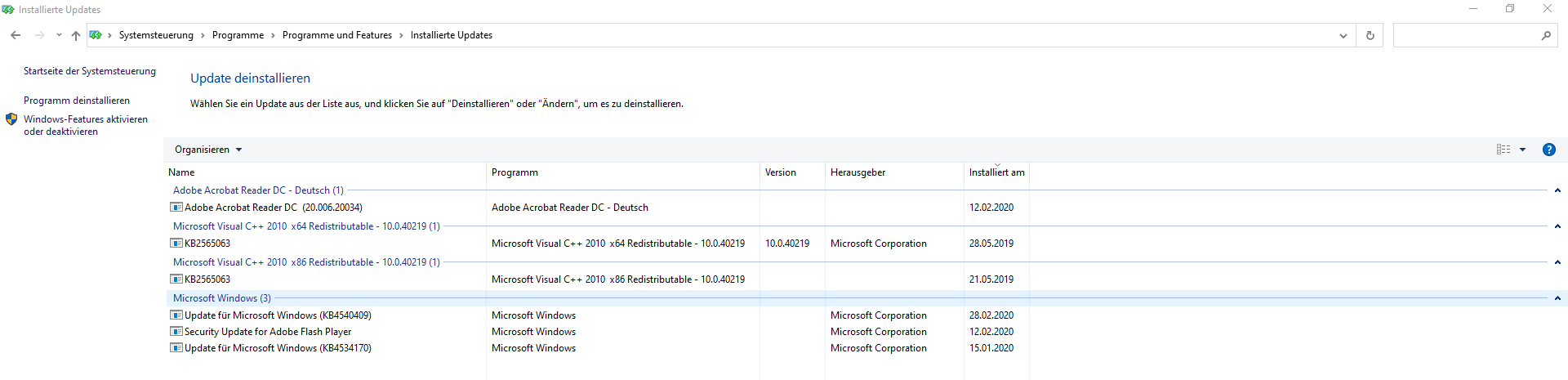
Task: Click program cell Visual C++ 2010 x64 Redistributable
Action: coord(618,244)
